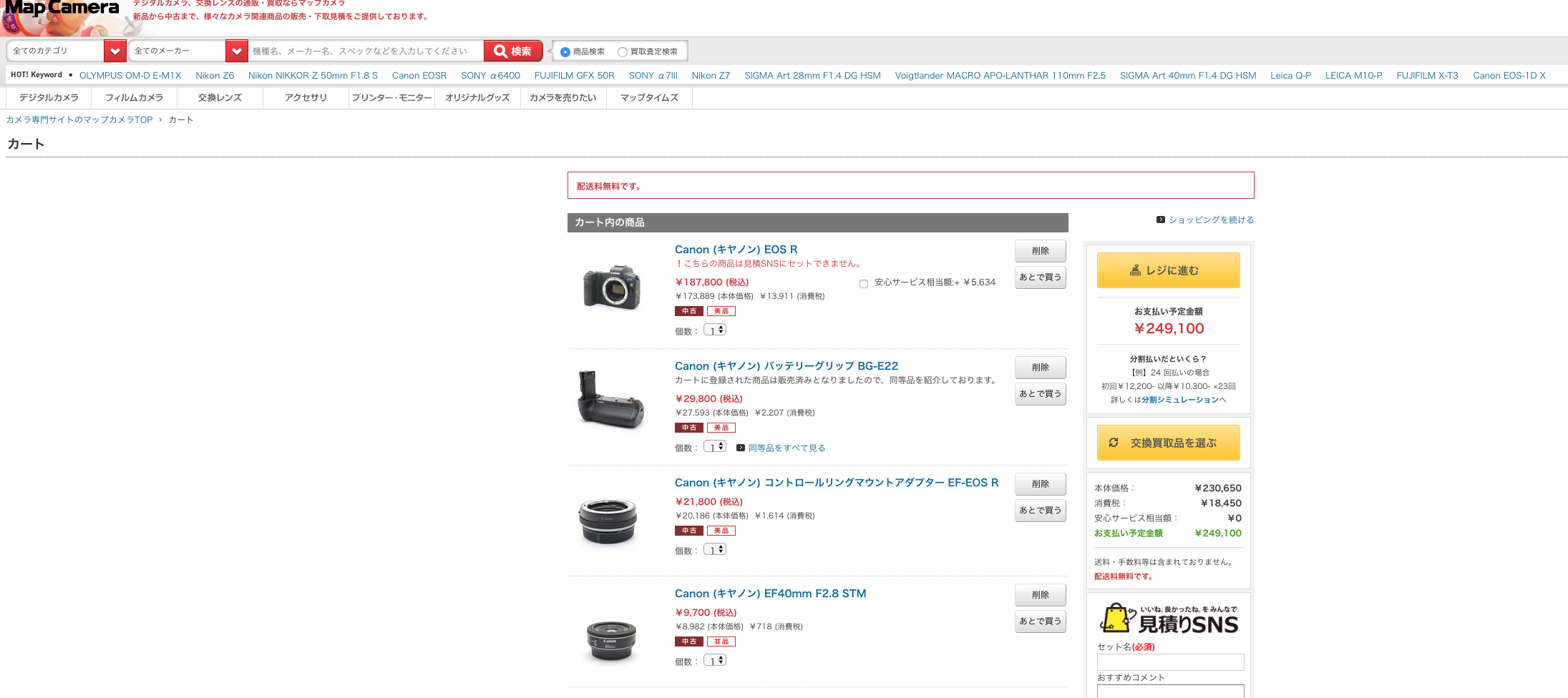Click あとで買う for battery grip BG-E22
The image size is (1568, 698).
(1041, 394)
